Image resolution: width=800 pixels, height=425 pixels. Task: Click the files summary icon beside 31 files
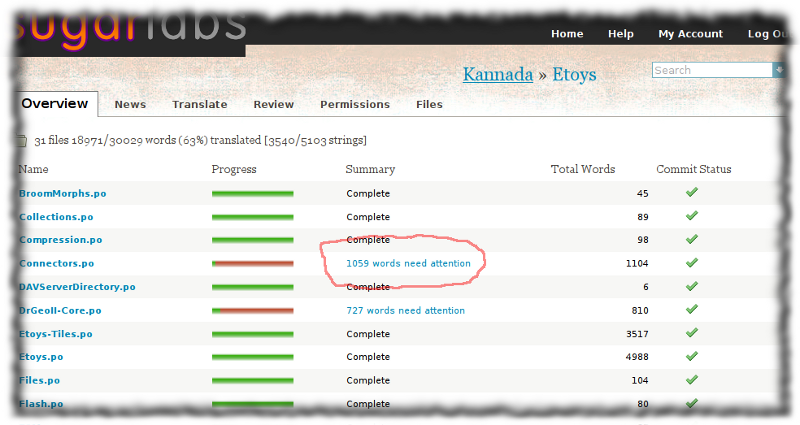point(23,140)
